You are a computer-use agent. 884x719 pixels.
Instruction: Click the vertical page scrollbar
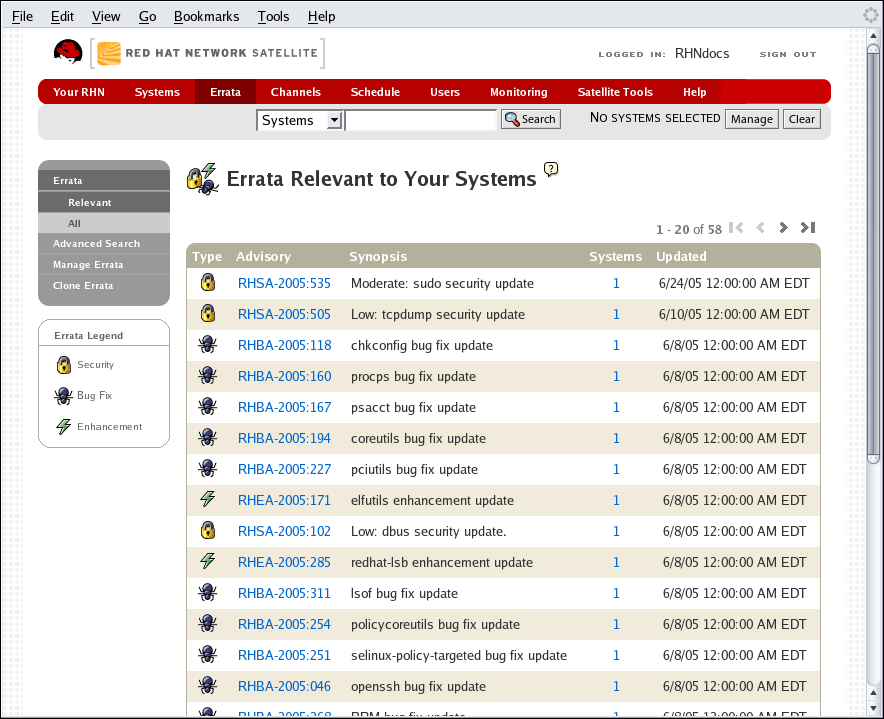874,250
